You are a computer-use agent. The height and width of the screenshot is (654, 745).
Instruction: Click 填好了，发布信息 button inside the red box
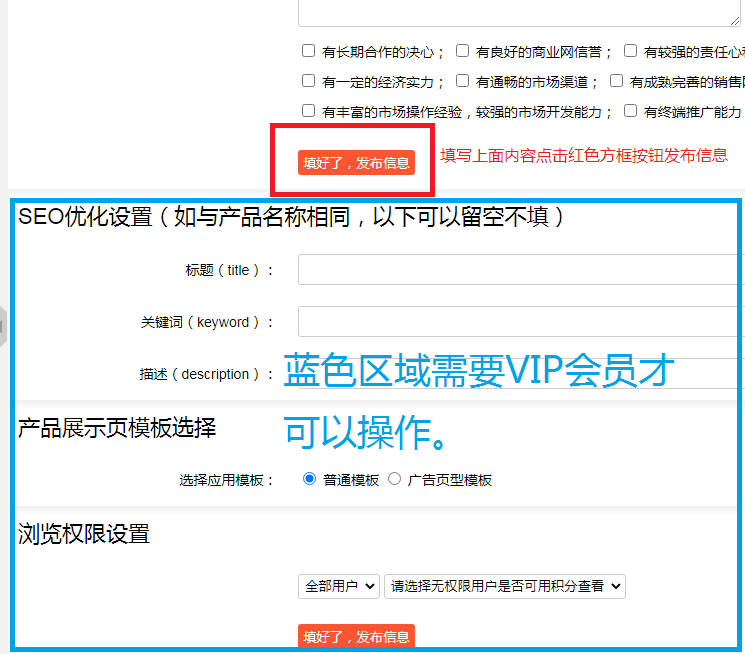coord(356,163)
